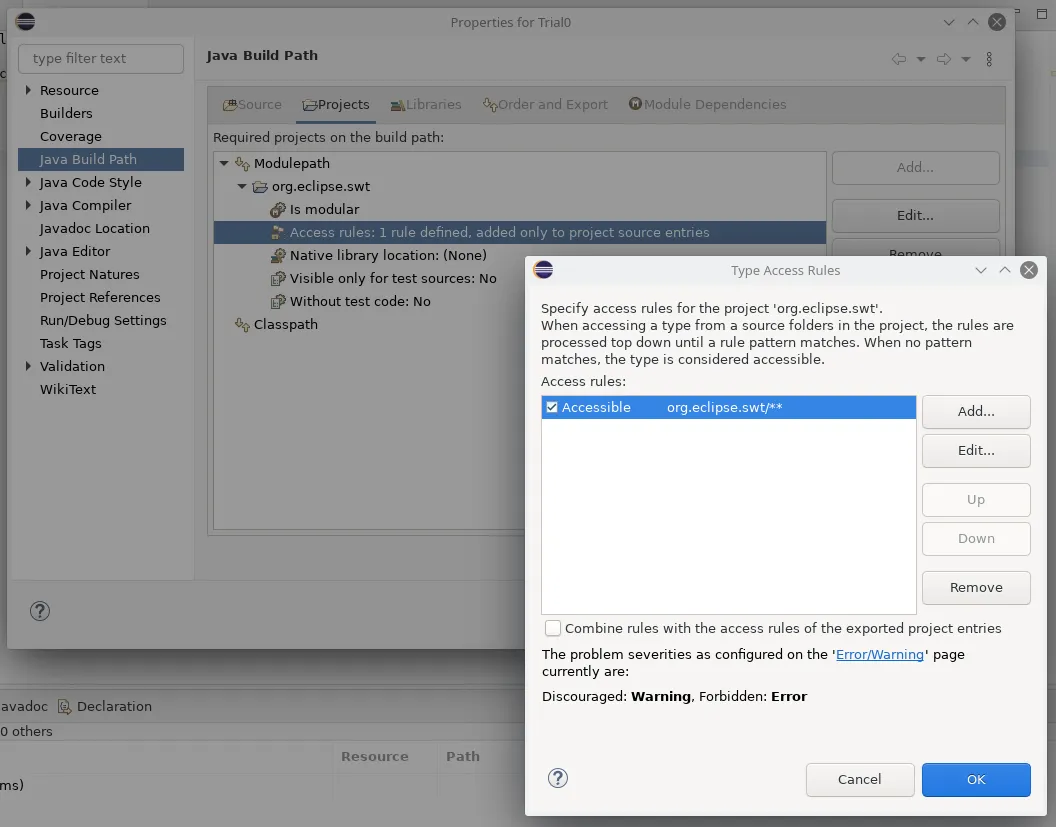This screenshot has height=827, width=1056.
Task: Click Edit... in Type Access Rules
Action: pyautogui.click(x=976, y=451)
